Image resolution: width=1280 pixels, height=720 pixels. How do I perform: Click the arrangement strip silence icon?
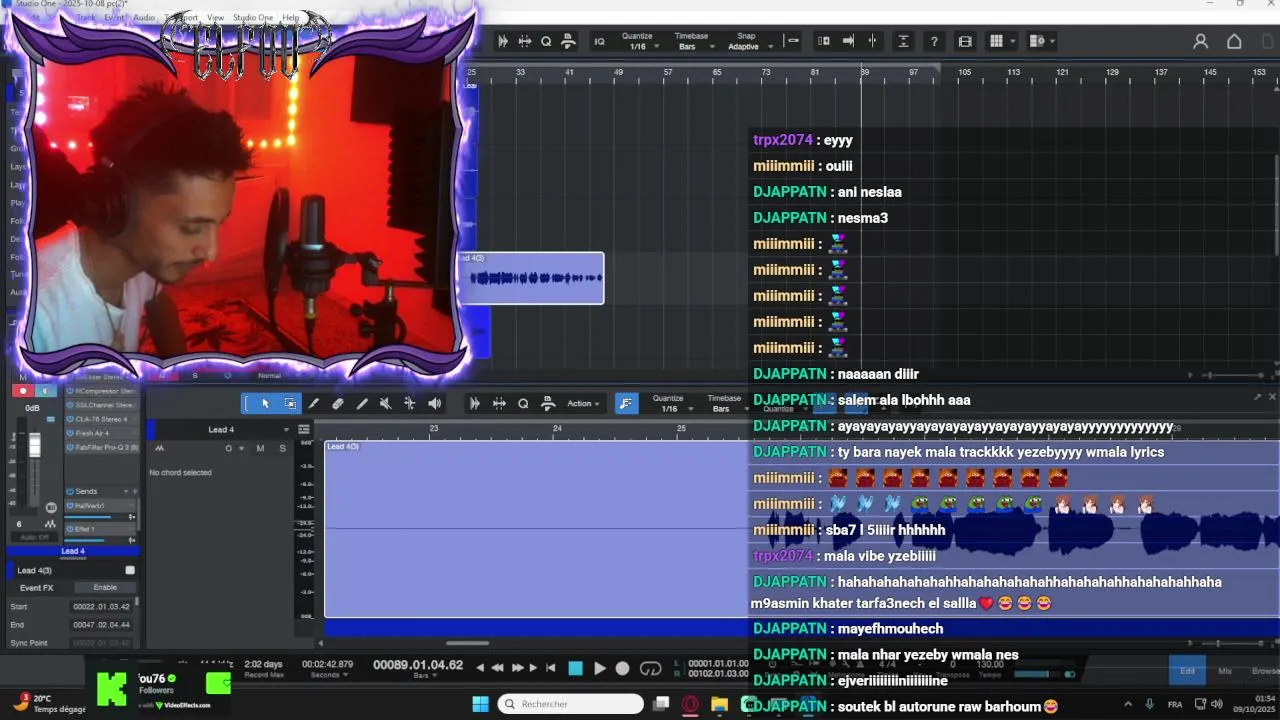coord(524,41)
